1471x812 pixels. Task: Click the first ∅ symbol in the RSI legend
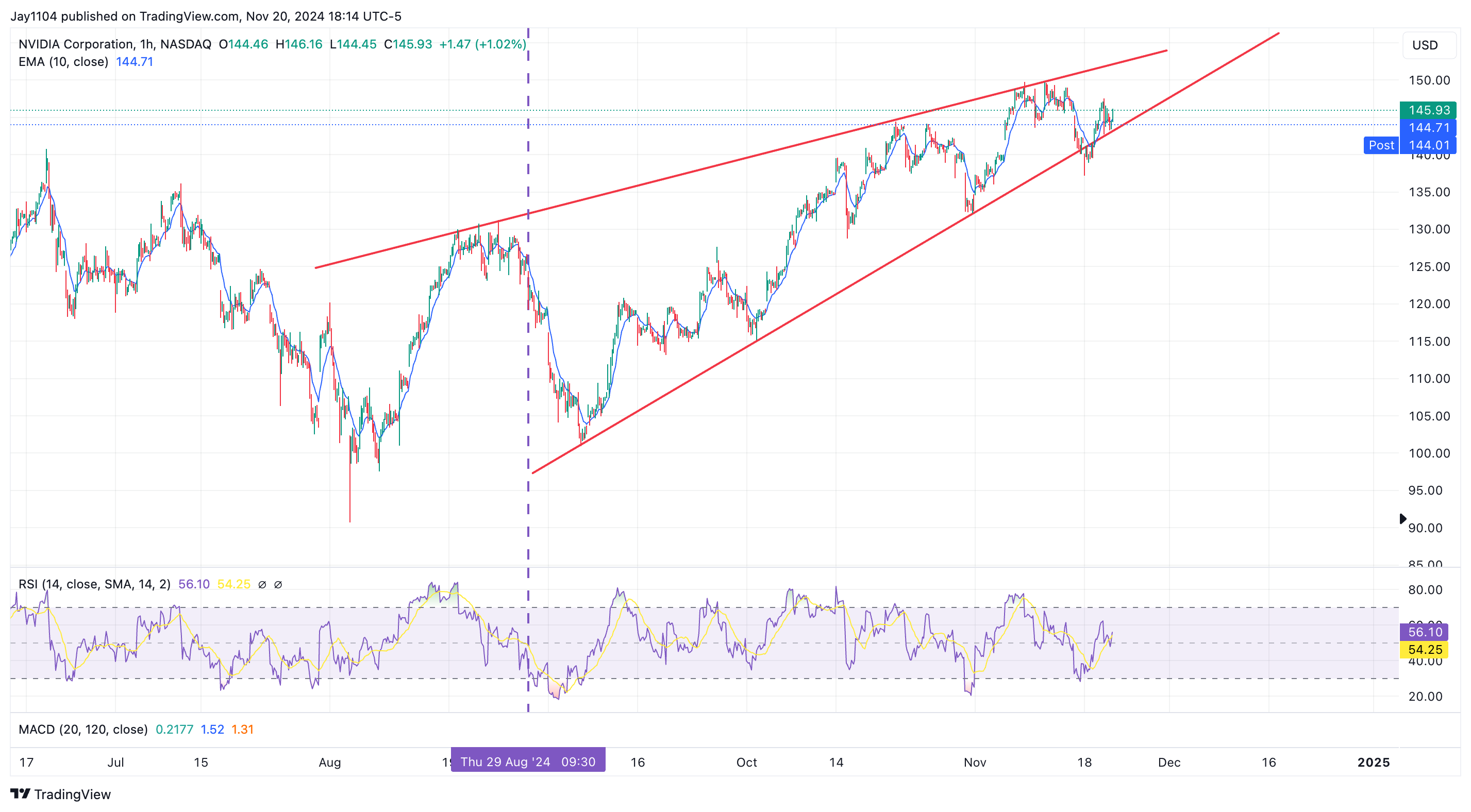pos(262,584)
